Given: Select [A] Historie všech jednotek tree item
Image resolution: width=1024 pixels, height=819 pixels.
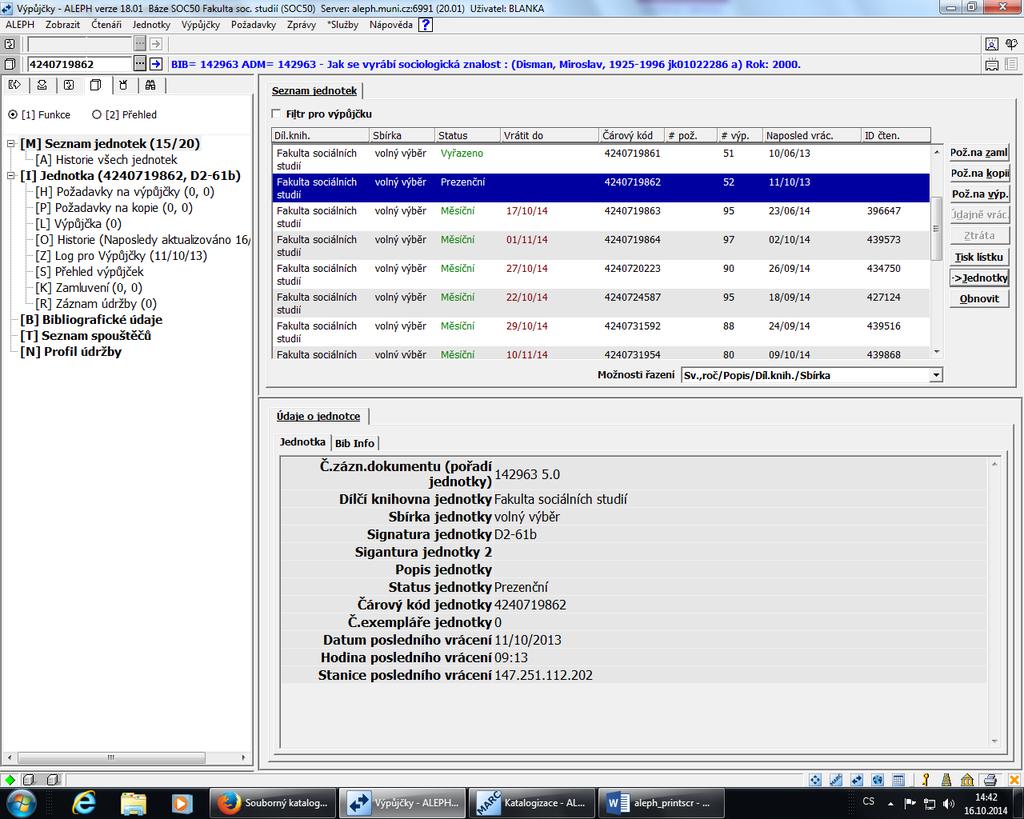Looking at the screenshot, I should coord(106,159).
